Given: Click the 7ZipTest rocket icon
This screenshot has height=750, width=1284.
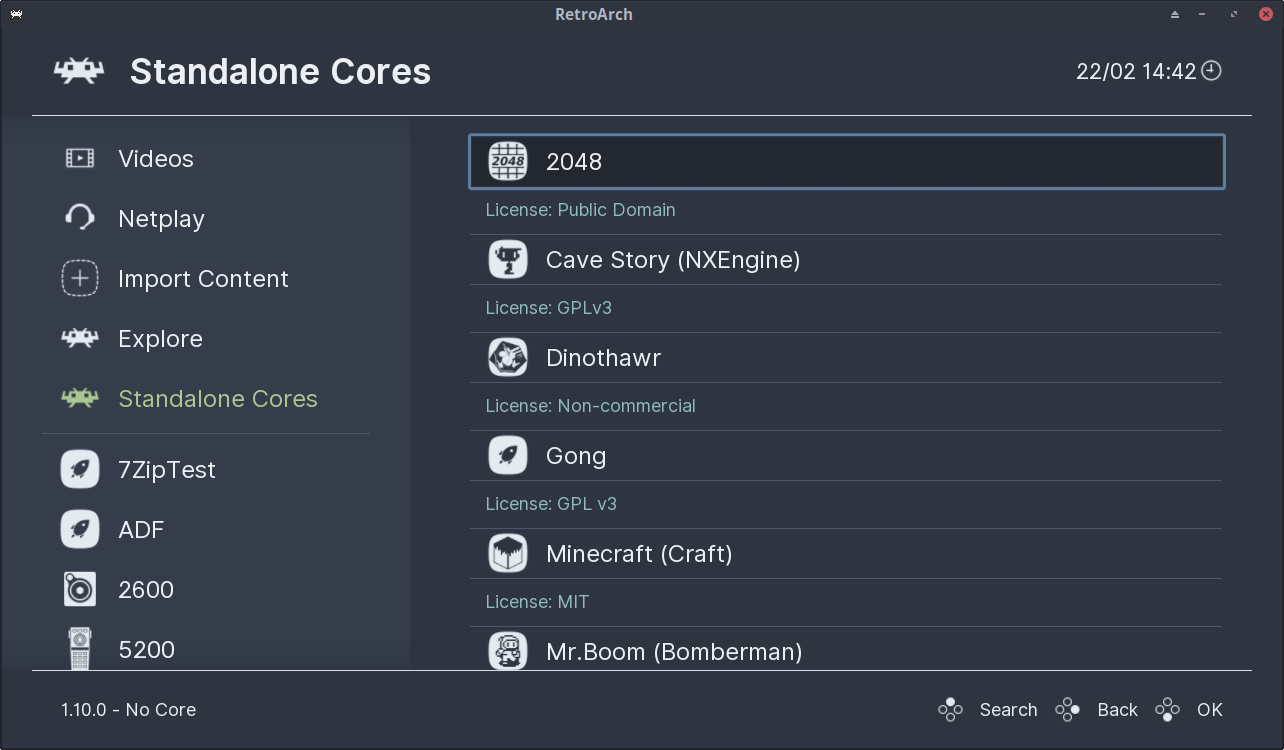Looking at the screenshot, I should pos(80,469).
